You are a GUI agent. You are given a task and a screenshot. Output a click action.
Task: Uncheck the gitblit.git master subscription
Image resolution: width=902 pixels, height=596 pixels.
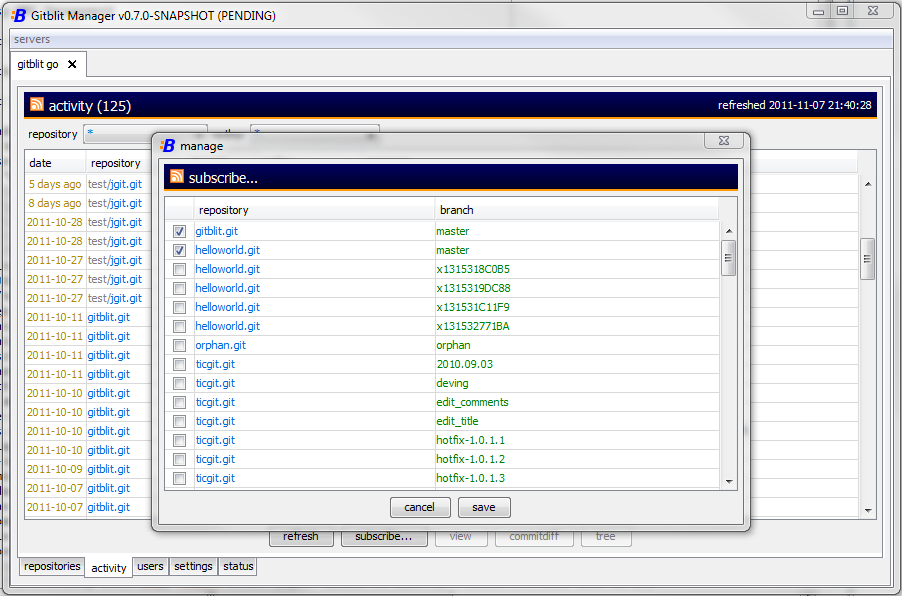tap(179, 231)
